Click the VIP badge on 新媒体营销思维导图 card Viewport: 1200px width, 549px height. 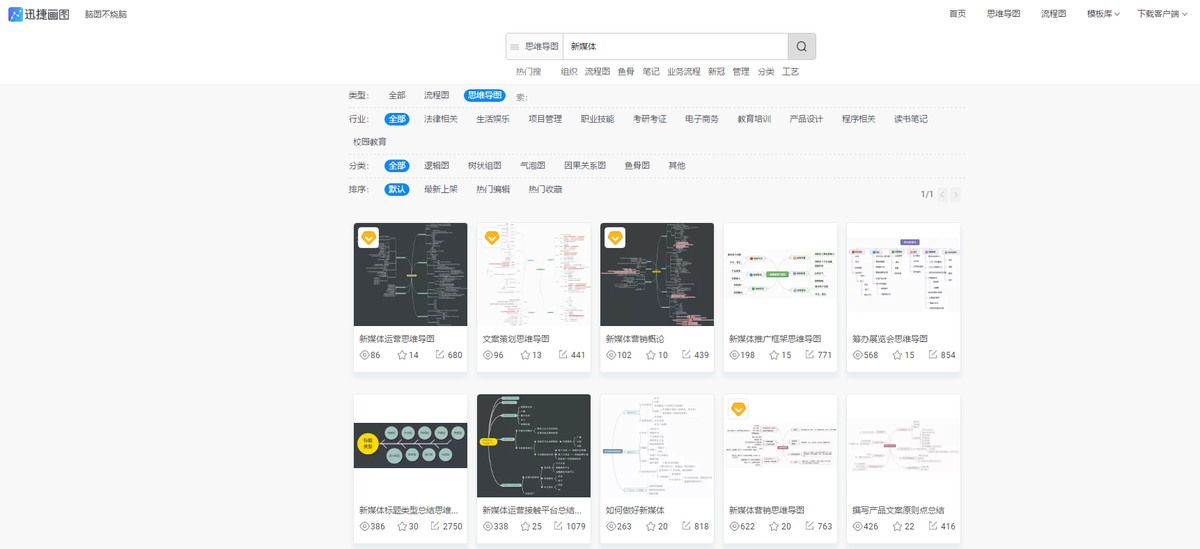click(738, 409)
